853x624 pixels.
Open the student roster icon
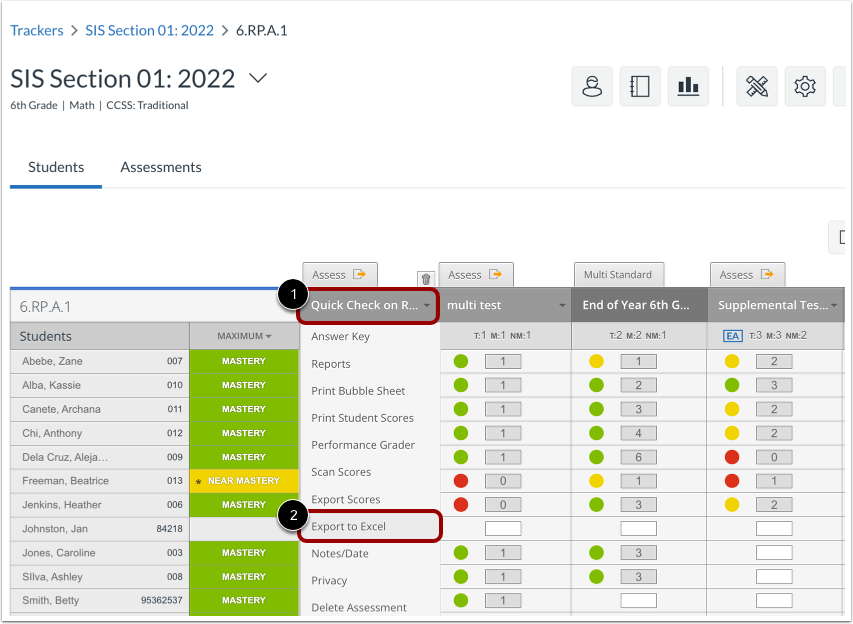pyautogui.click(x=591, y=87)
